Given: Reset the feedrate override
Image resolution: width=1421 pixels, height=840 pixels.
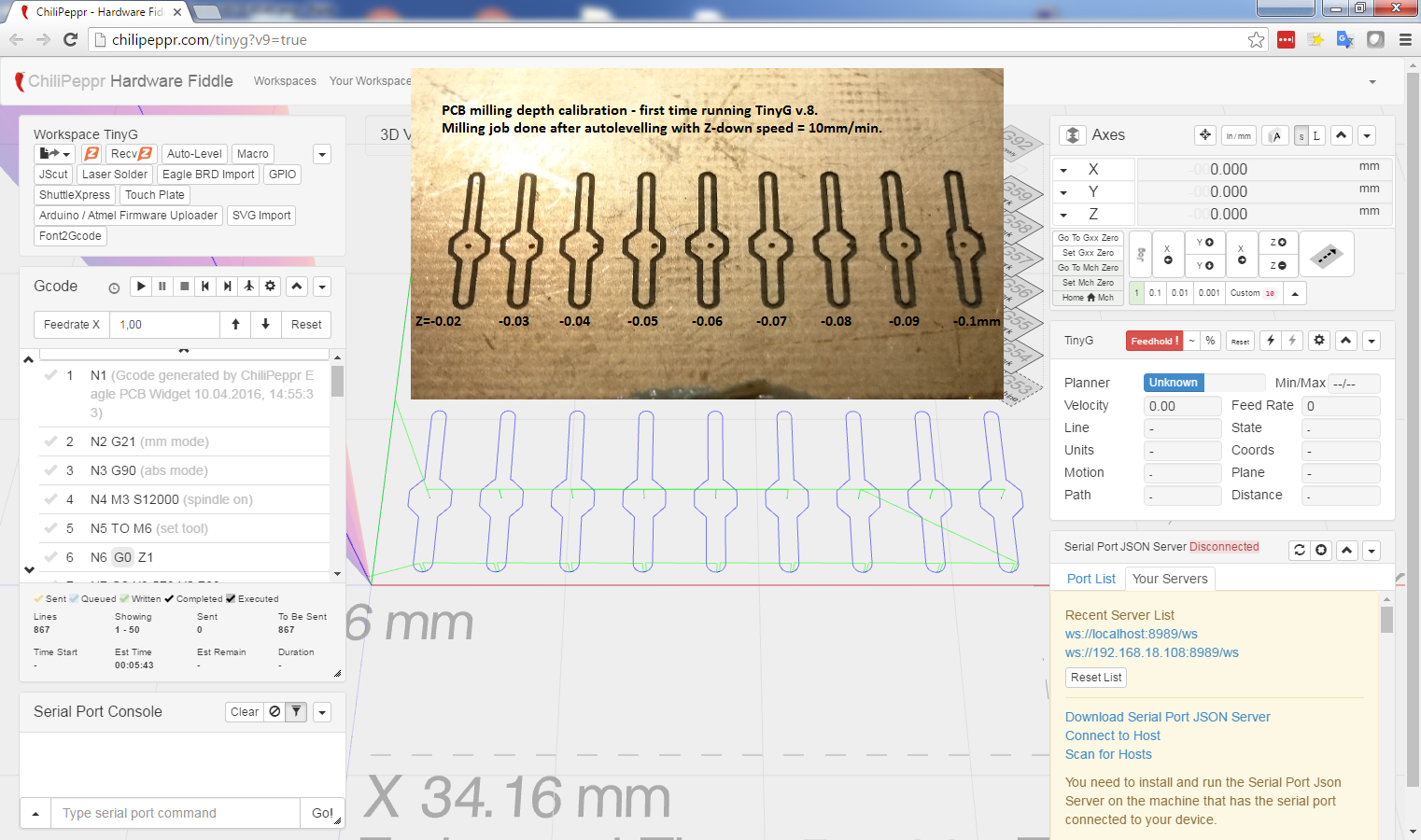Looking at the screenshot, I should (306, 325).
